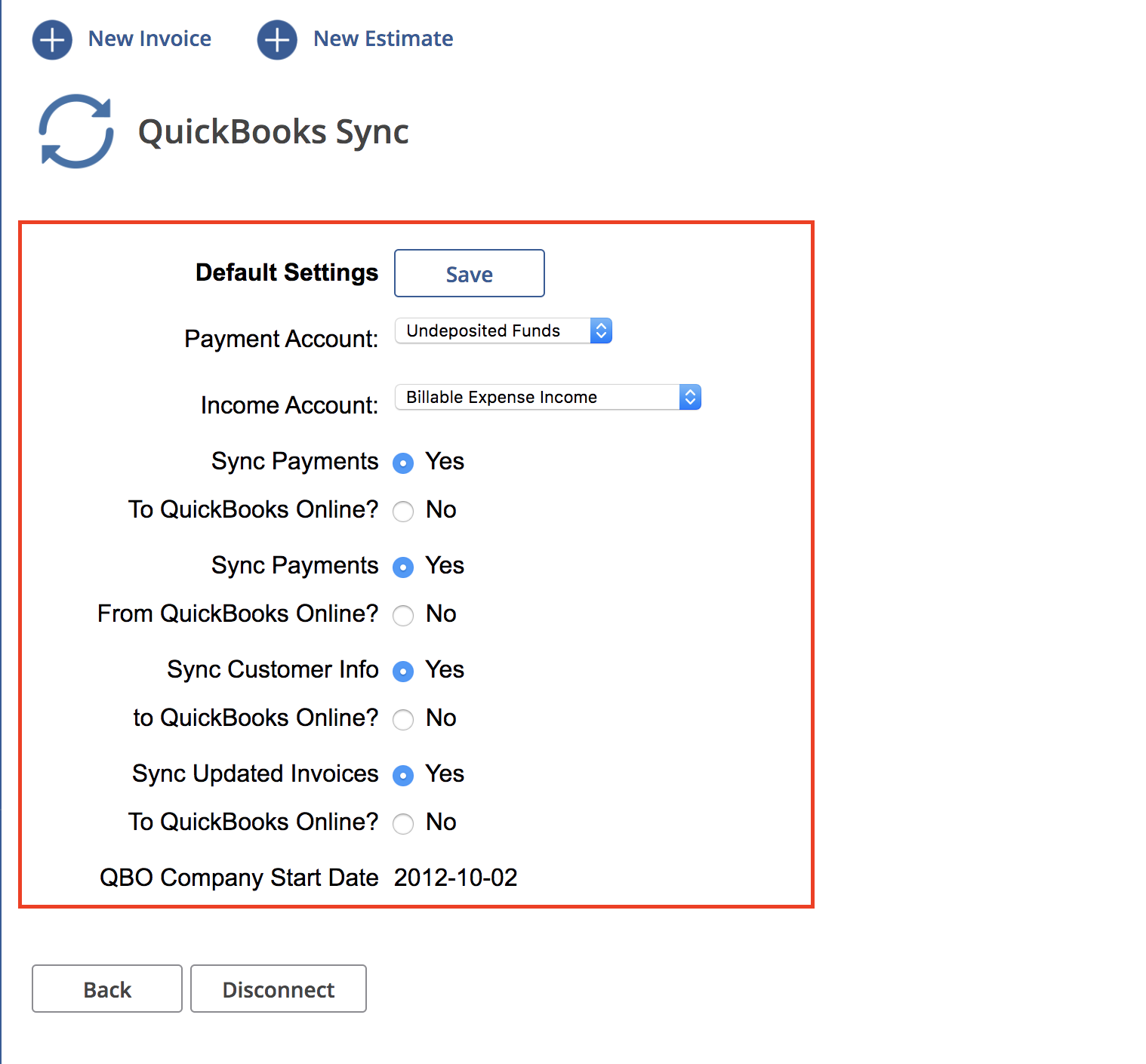Click the Back button
This screenshot has height=1064, width=1146.
106,989
